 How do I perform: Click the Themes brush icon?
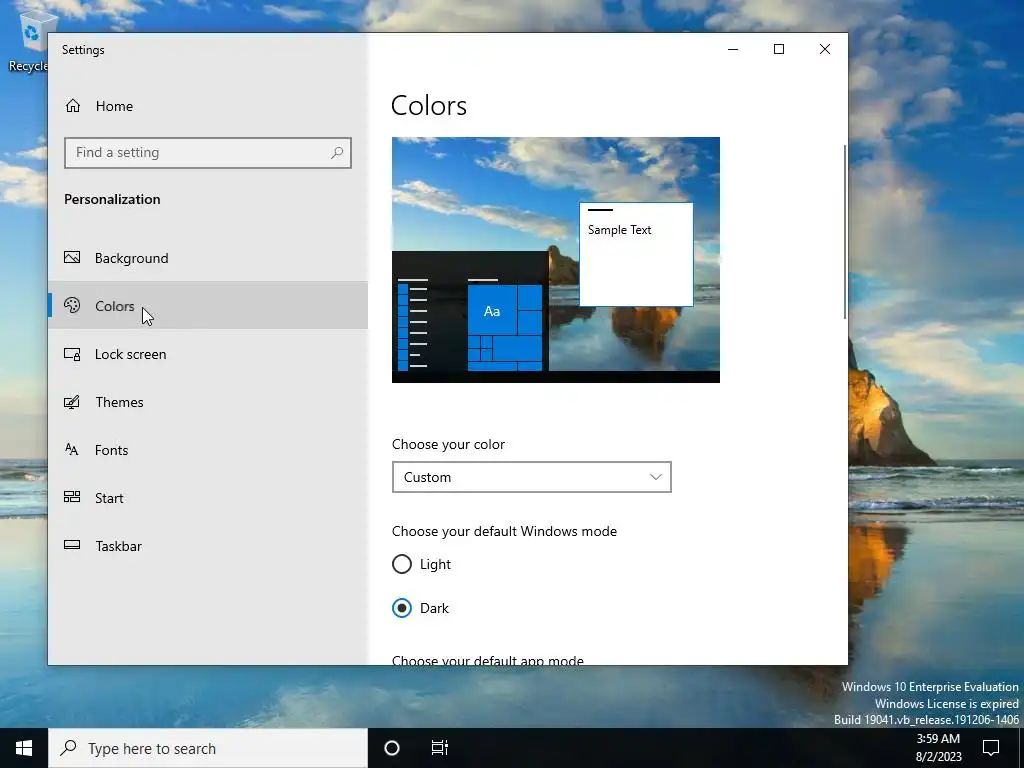(x=72, y=402)
